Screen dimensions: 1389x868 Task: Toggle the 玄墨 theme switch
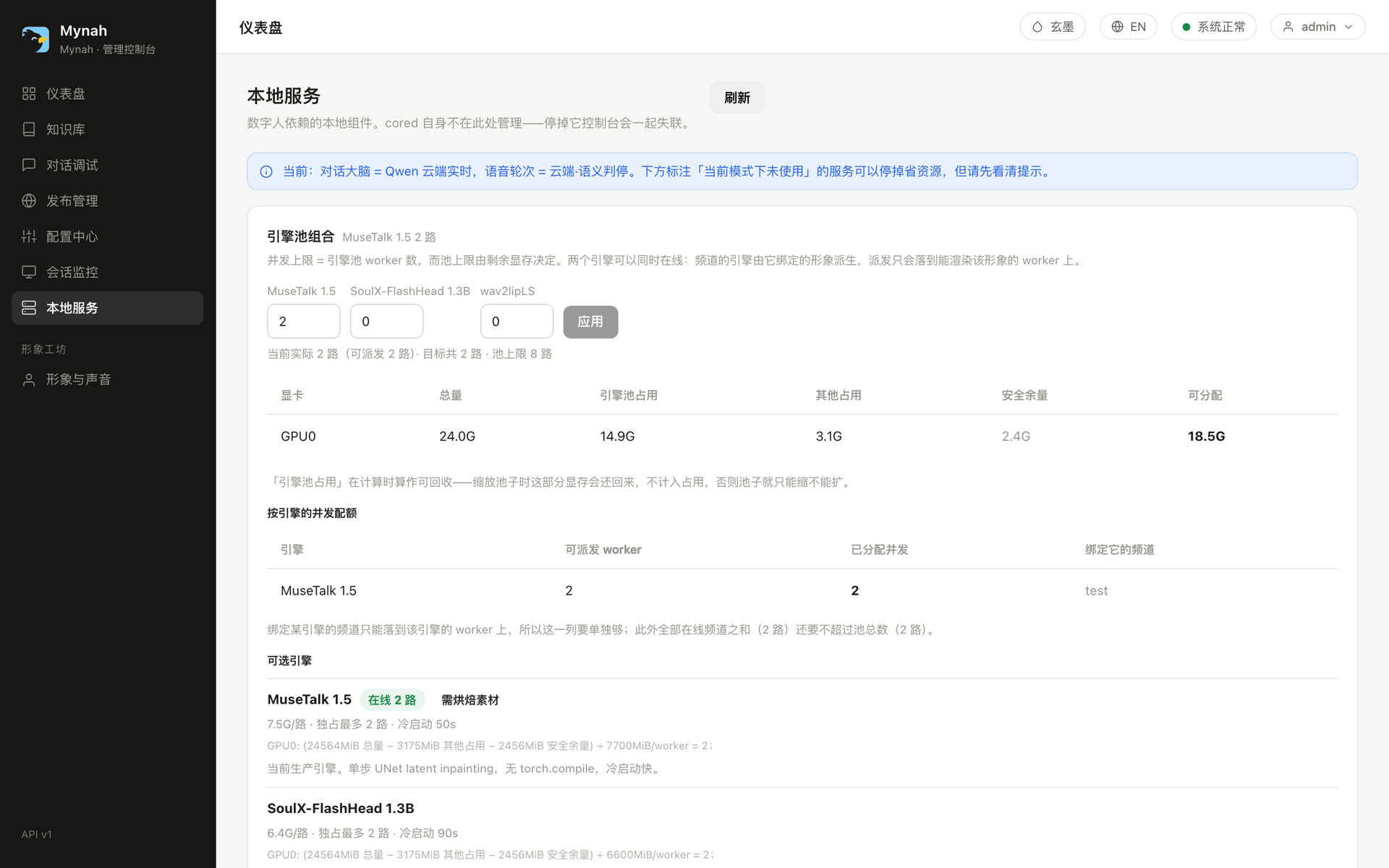[1053, 27]
